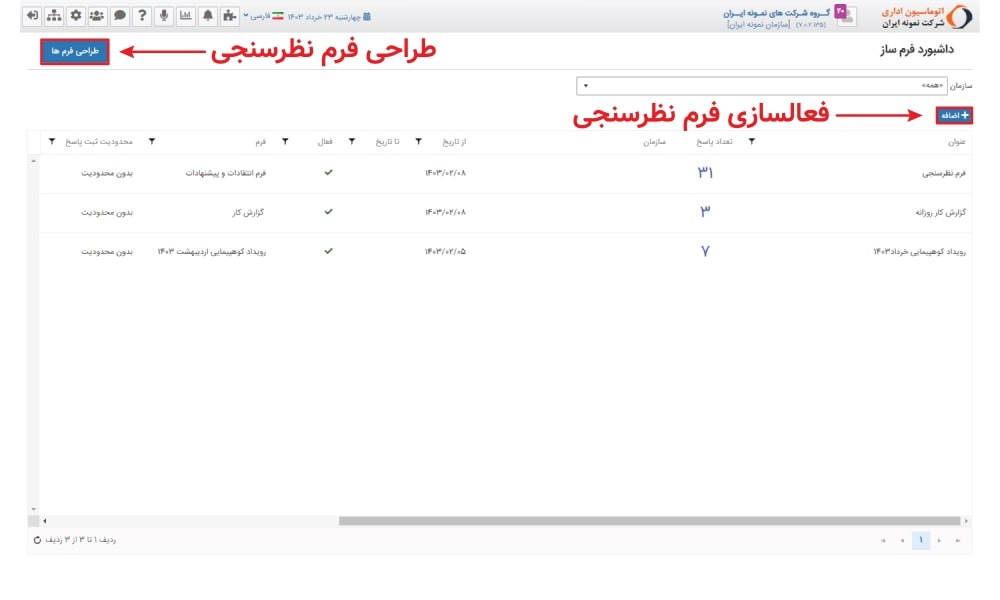1000x600 pixels.
Task: Open the chat messages icon
Action: click(120, 15)
